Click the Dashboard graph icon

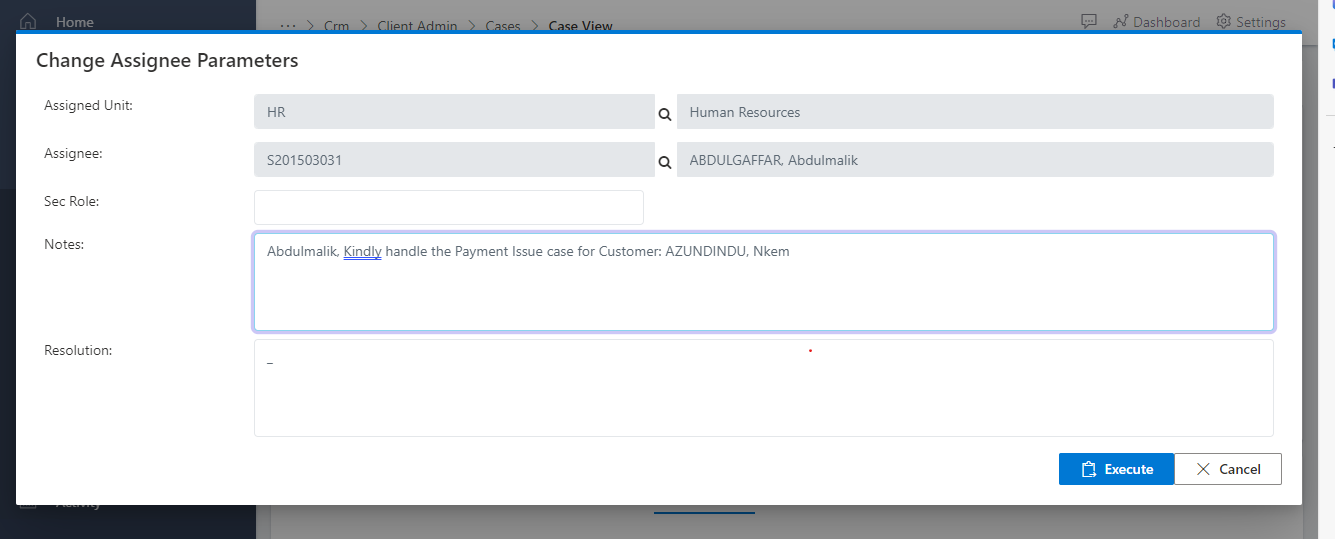pos(1120,21)
